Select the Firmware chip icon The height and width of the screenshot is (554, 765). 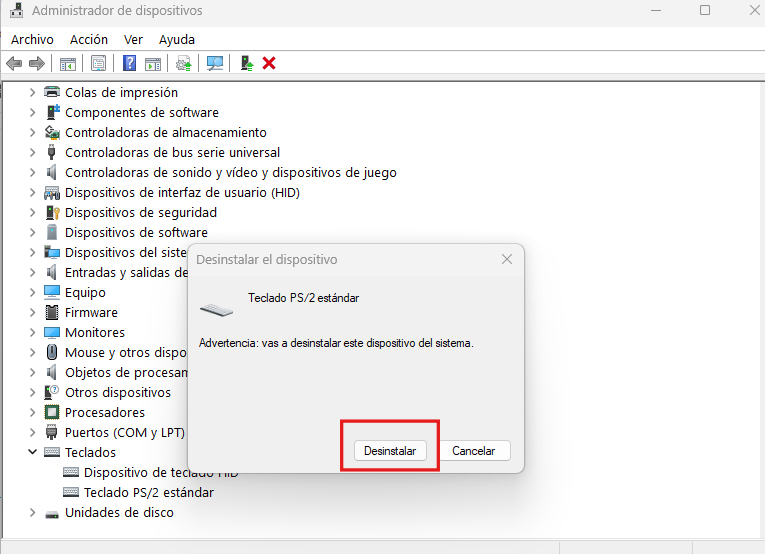point(52,312)
